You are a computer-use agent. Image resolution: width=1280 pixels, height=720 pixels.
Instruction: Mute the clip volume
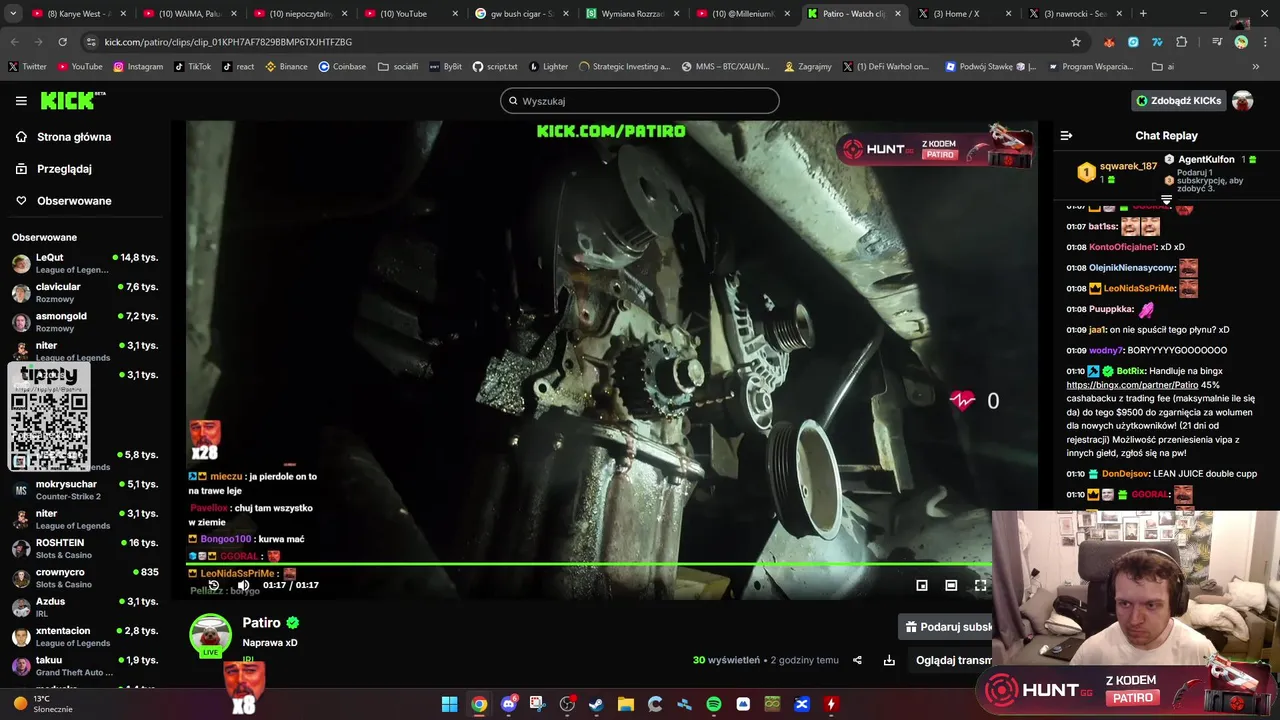[243, 585]
